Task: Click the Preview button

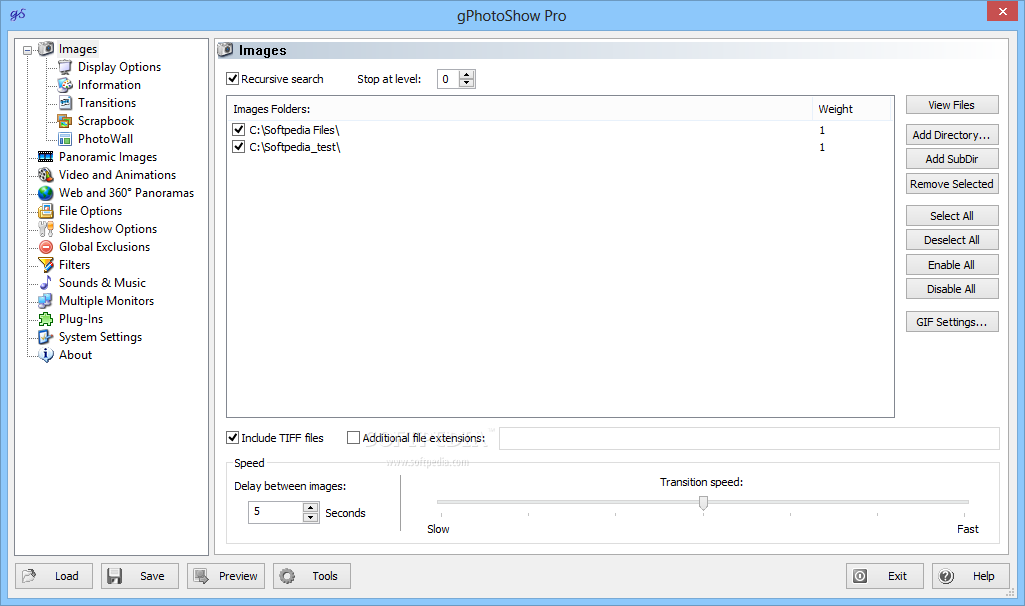Action: click(x=226, y=576)
